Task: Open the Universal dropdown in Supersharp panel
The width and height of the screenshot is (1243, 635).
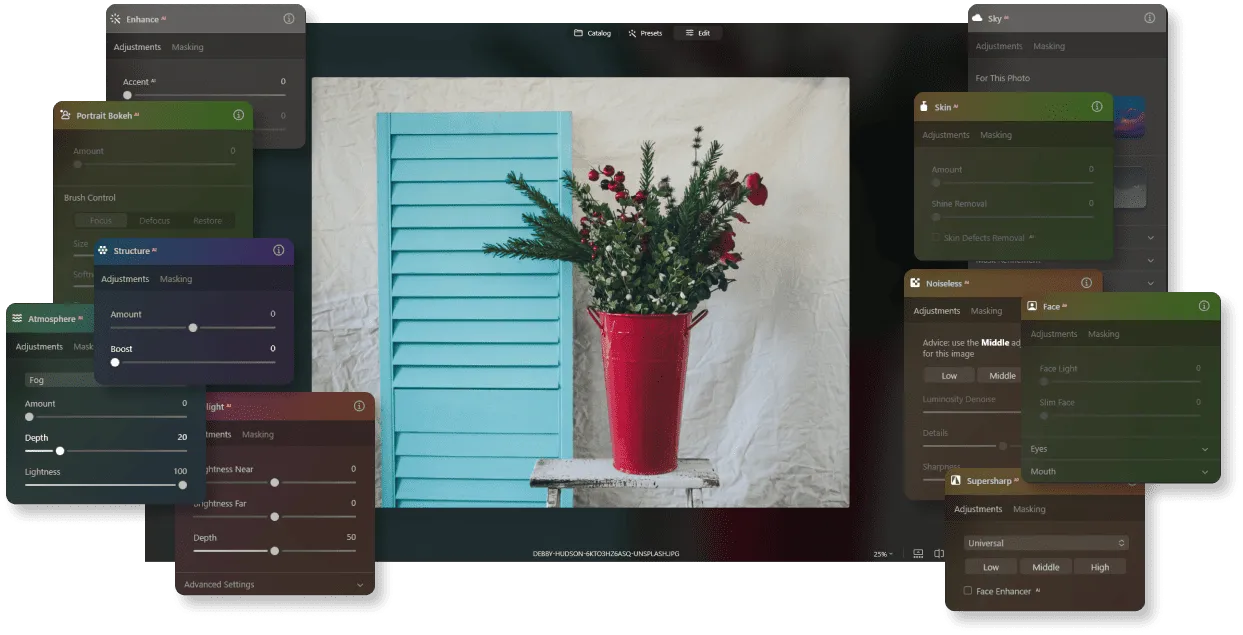Action: [1045, 542]
